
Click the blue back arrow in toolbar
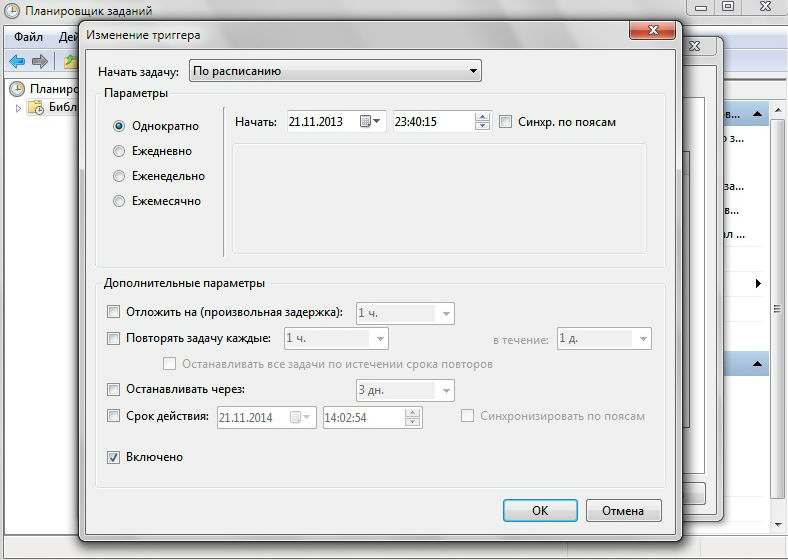point(17,62)
